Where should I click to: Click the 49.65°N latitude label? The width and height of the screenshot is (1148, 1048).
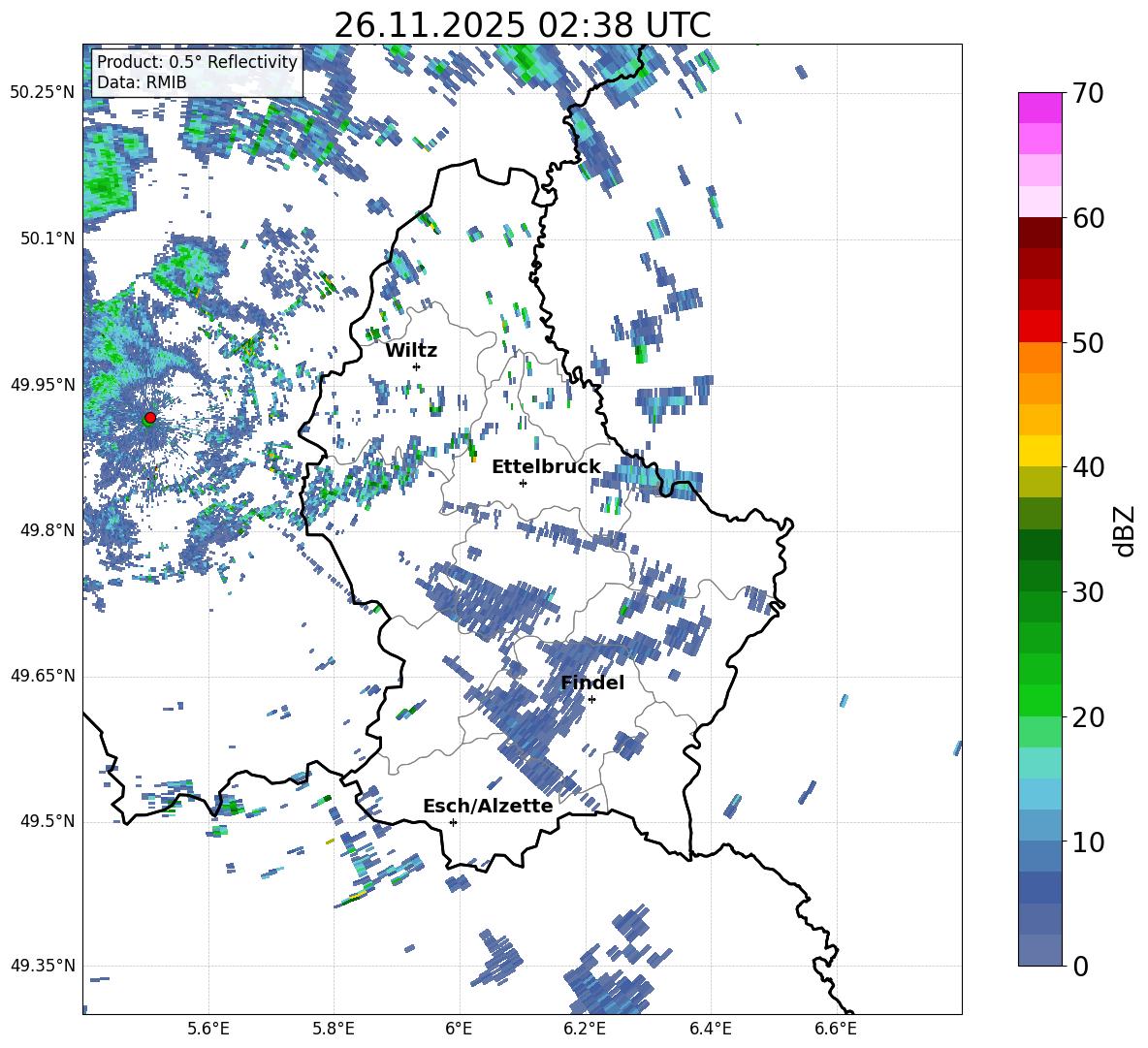[43, 675]
